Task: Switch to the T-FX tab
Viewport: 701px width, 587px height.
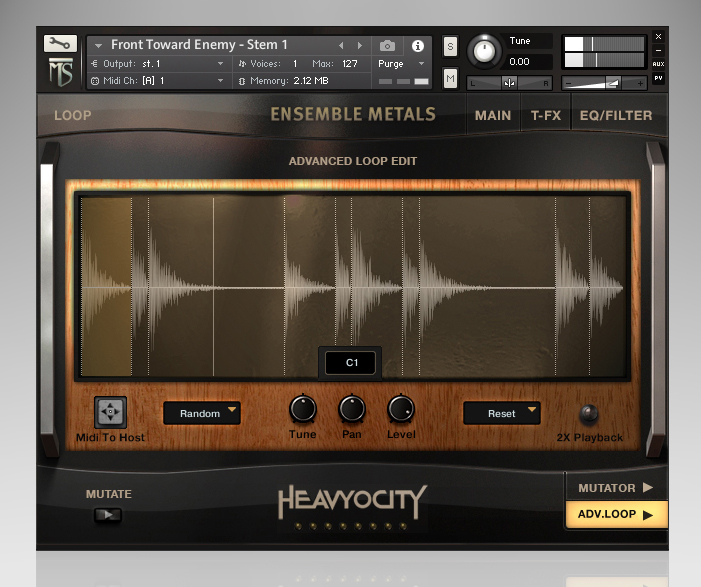Action: [x=545, y=115]
